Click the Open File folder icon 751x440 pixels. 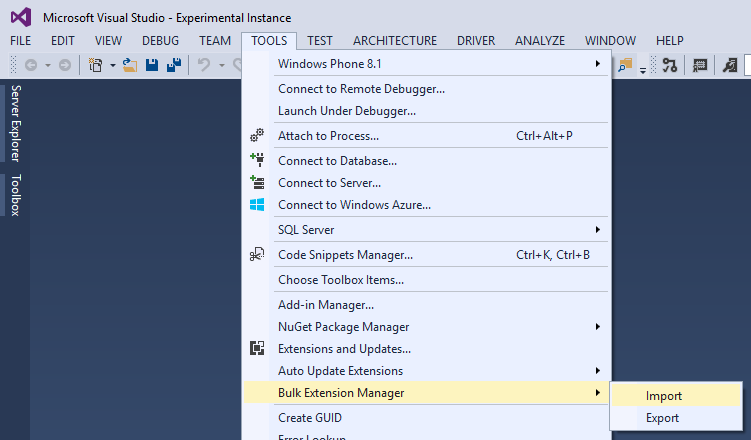pyautogui.click(x=129, y=65)
